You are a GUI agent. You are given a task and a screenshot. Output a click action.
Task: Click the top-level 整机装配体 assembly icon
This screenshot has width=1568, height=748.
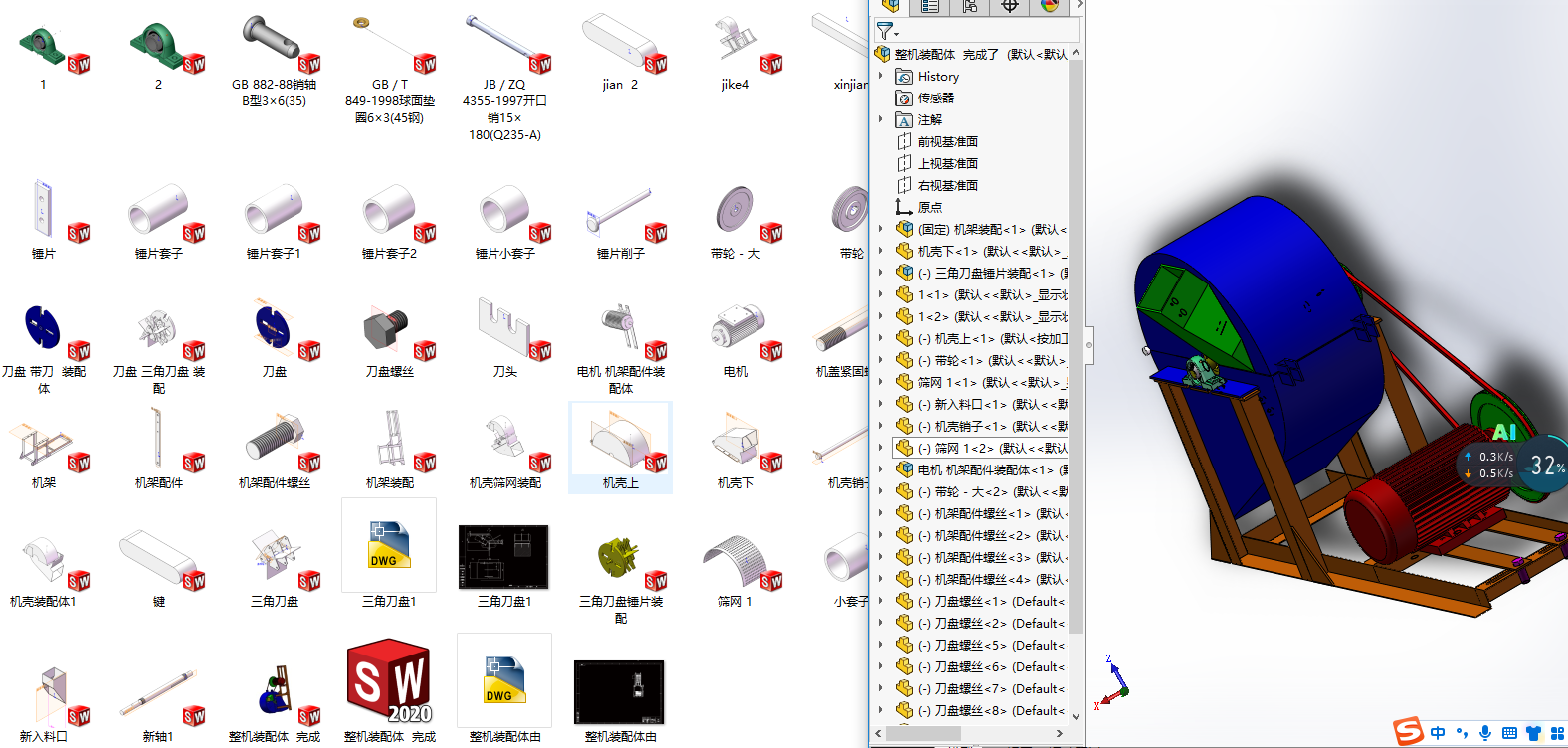(882, 54)
